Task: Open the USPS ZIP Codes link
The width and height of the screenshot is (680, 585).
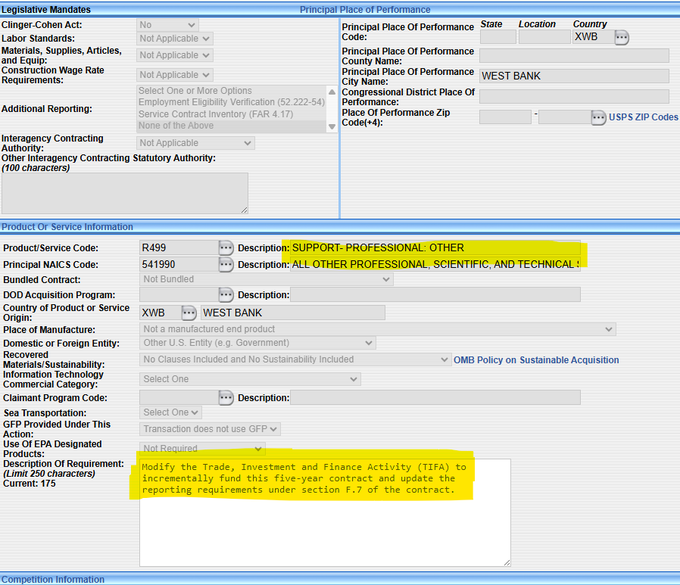Action: coord(643,117)
